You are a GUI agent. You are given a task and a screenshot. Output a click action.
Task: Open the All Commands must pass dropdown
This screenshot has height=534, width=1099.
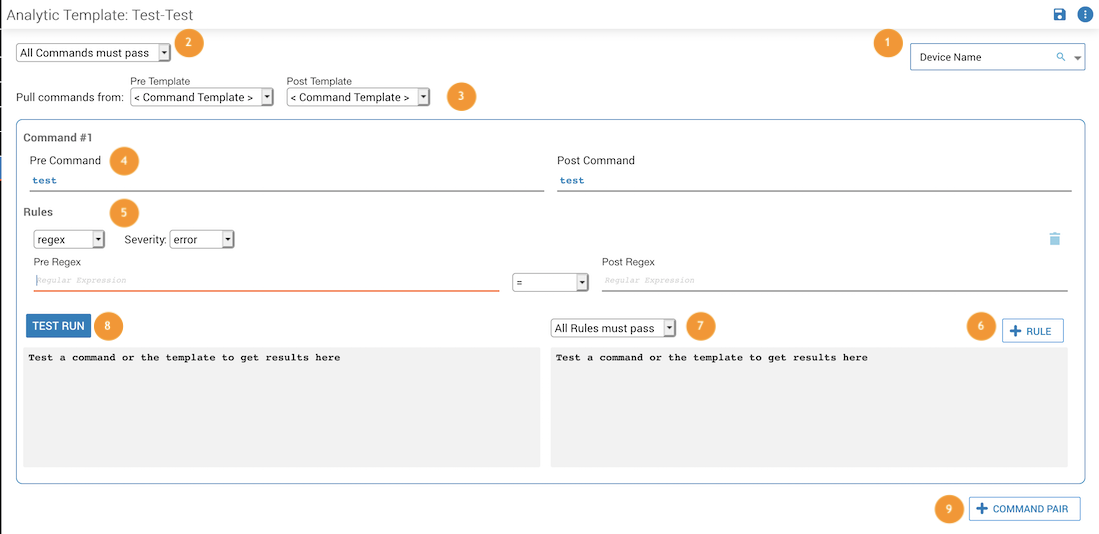(93, 53)
